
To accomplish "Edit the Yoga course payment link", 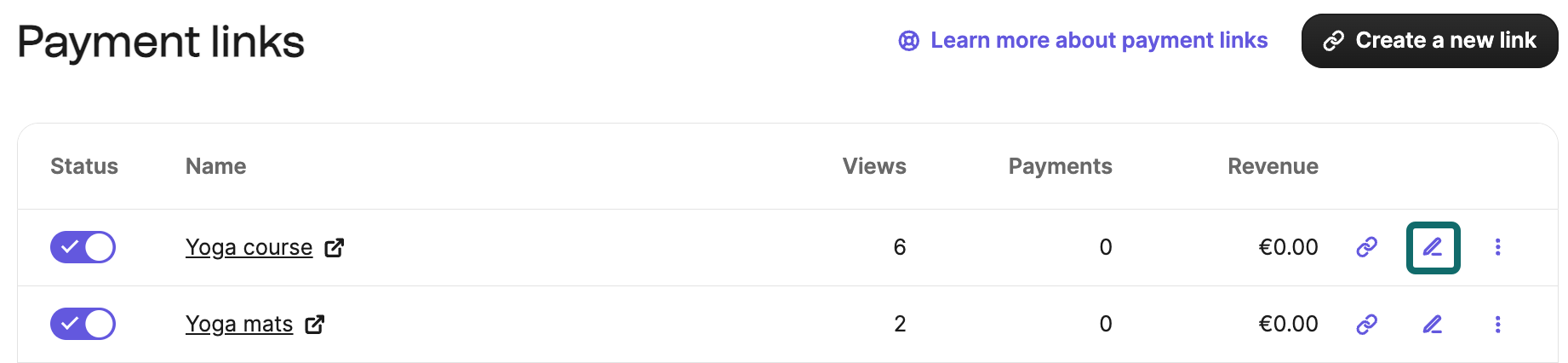I will point(1433,247).
